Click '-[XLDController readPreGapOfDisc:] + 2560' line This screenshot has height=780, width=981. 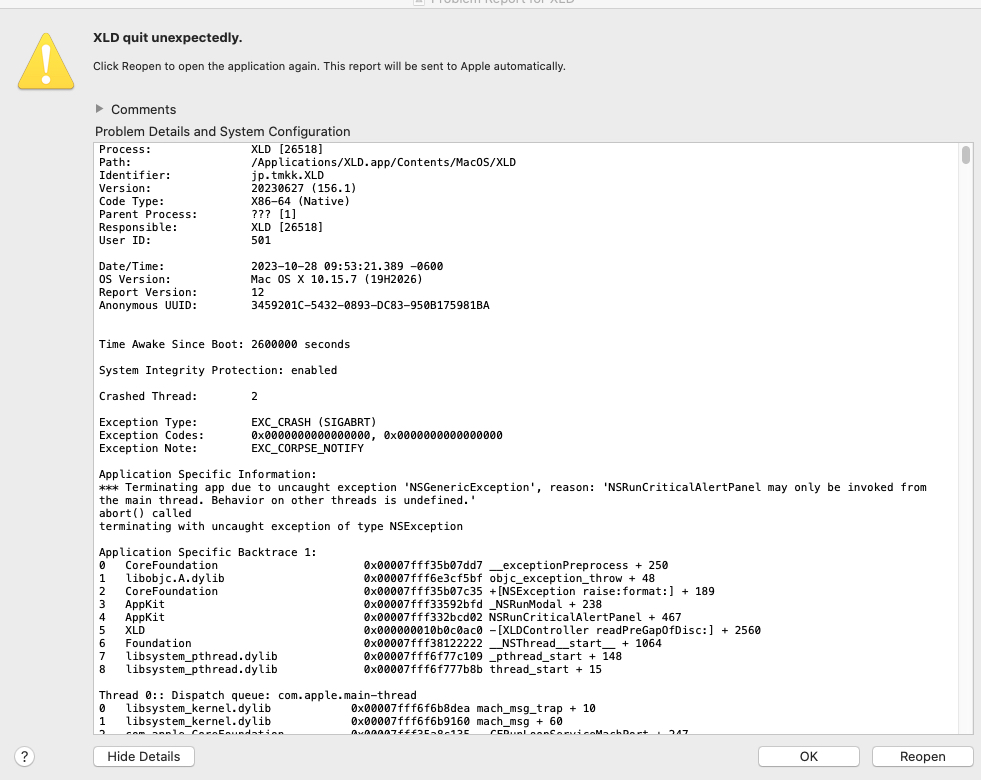click(x=430, y=631)
